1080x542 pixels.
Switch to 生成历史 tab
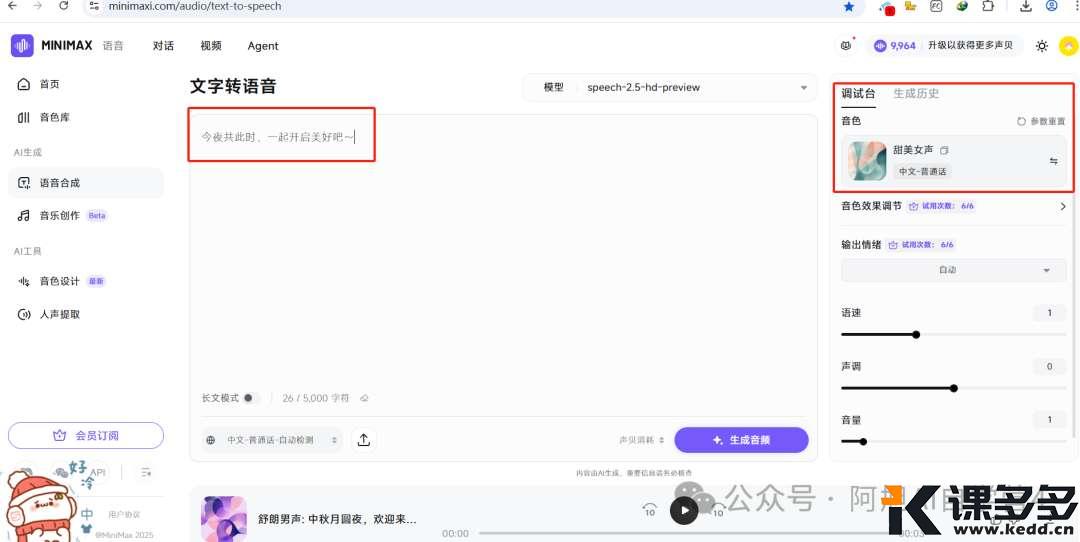[916, 94]
